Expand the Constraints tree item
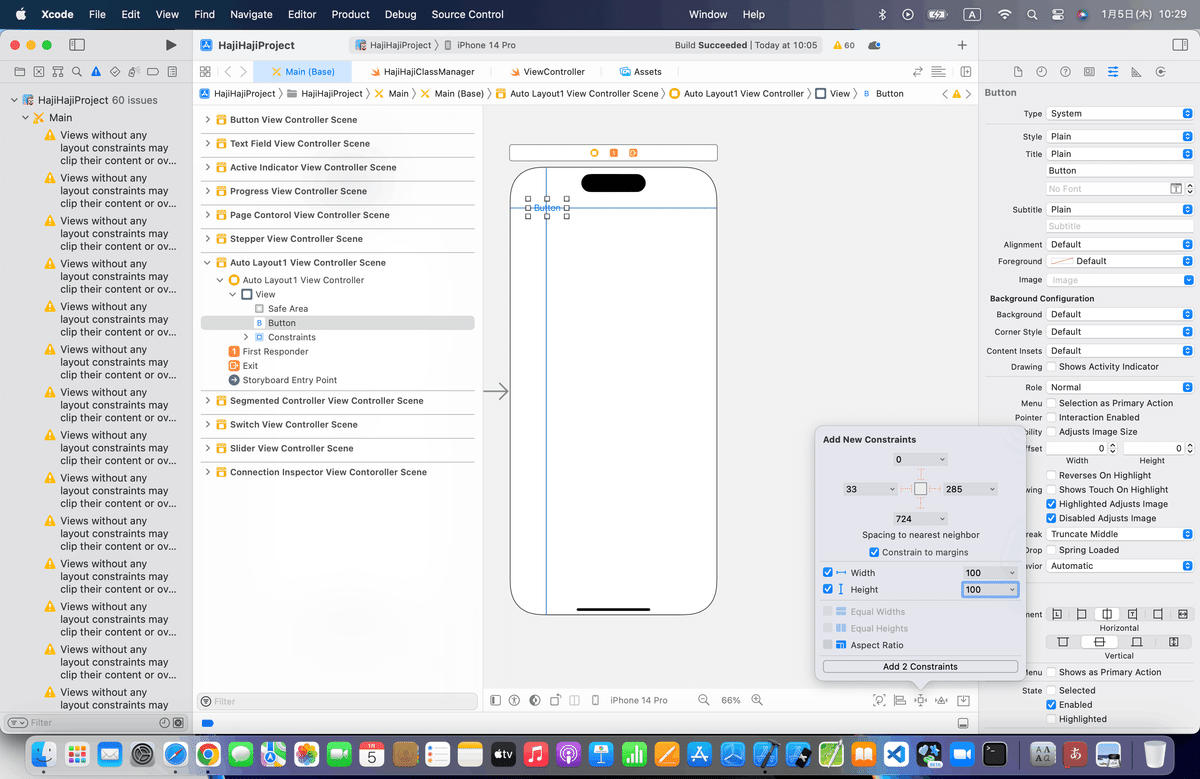The height and width of the screenshot is (779, 1200). [x=246, y=338]
